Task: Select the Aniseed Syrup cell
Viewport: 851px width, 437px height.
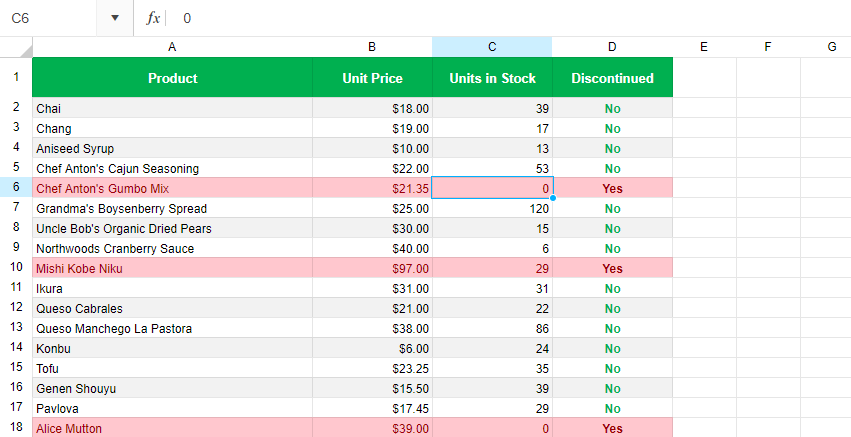Action: (x=172, y=148)
